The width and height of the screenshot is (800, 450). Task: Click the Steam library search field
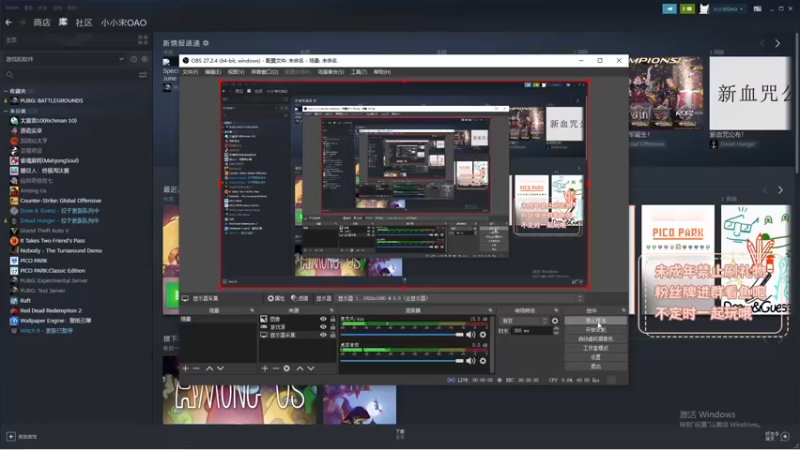tap(69, 75)
